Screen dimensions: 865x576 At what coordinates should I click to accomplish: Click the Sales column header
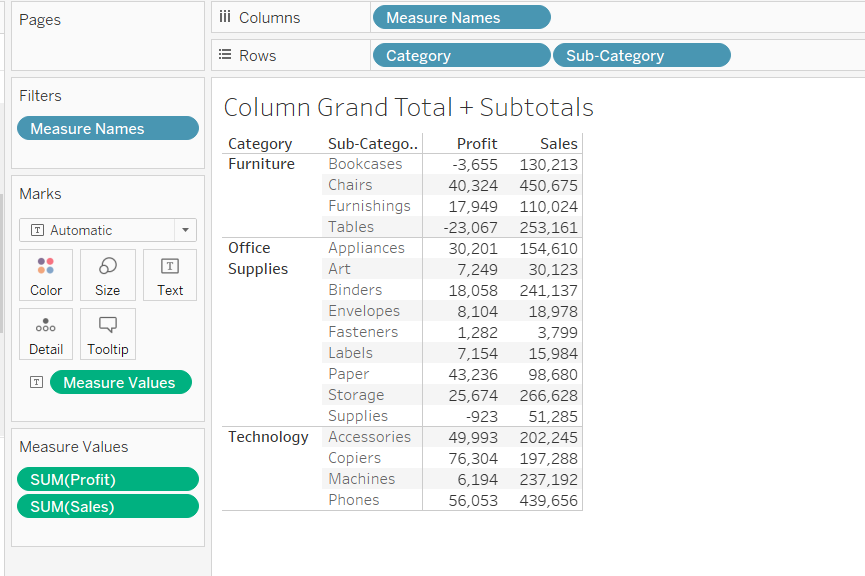click(559, 144)
